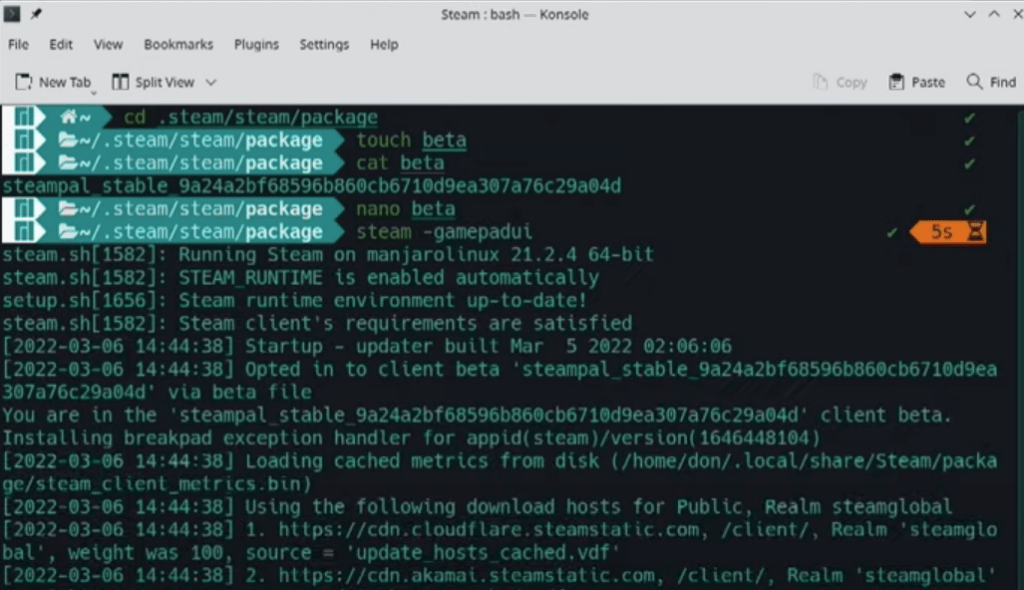Toggle the pin icon in the title bar
Screen dimensions: 1024x590
36,14
